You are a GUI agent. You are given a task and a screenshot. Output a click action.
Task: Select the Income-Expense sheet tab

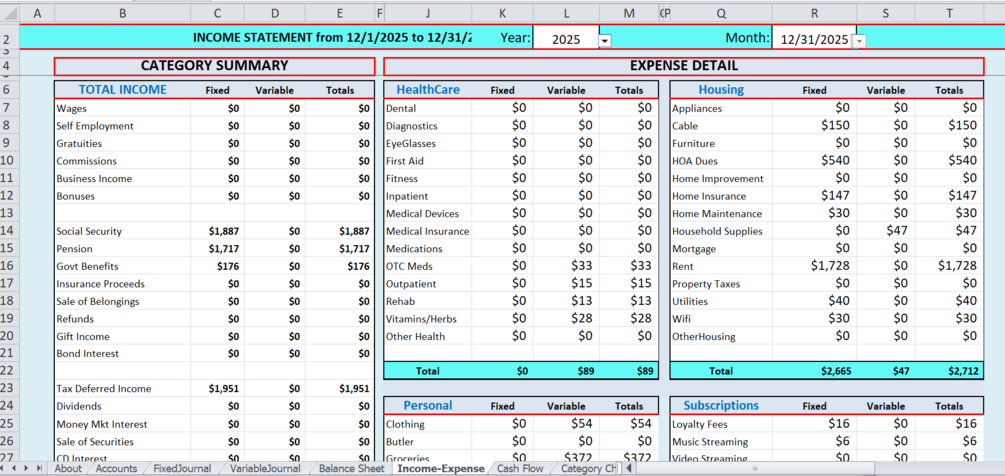pyautogui.click(x=441, y=468)
